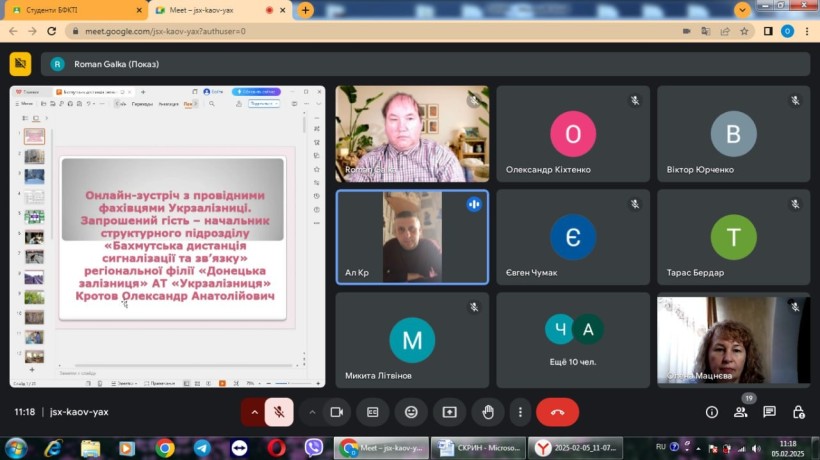Screen dimensions: 820x460
Task: Open video settings chevron beside camera
Action: [x=312, y=412]
